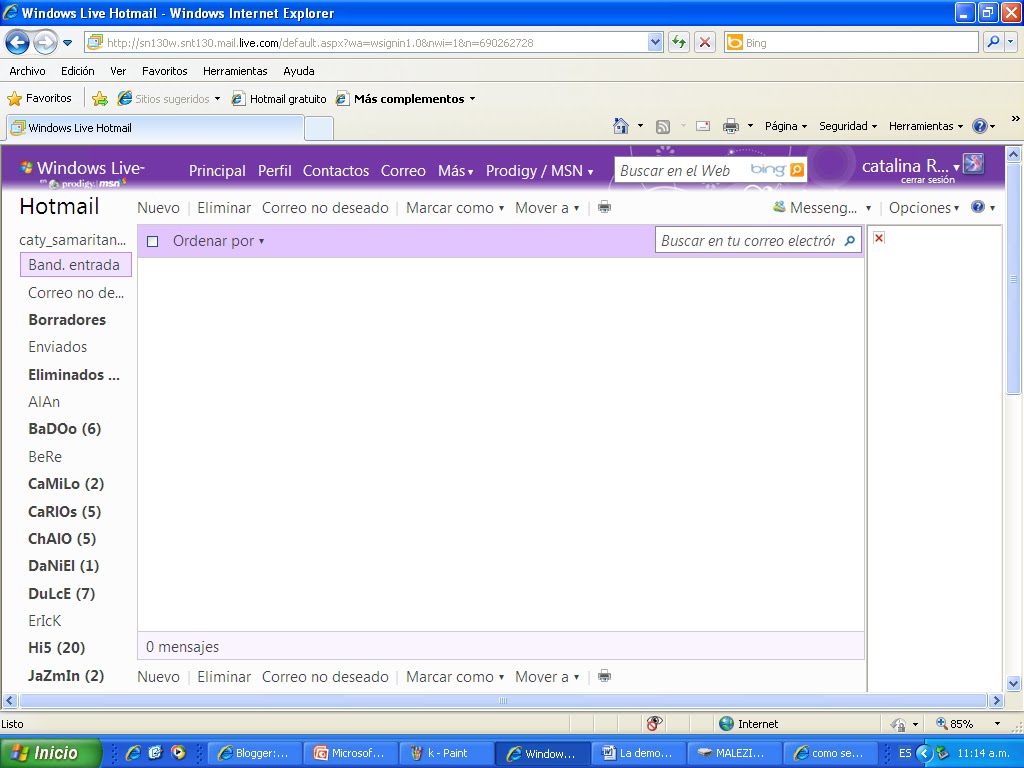This screenshot has width=1024, height=768.
Task: Expand the address bar URL dropdown
Action: (655, 42)
